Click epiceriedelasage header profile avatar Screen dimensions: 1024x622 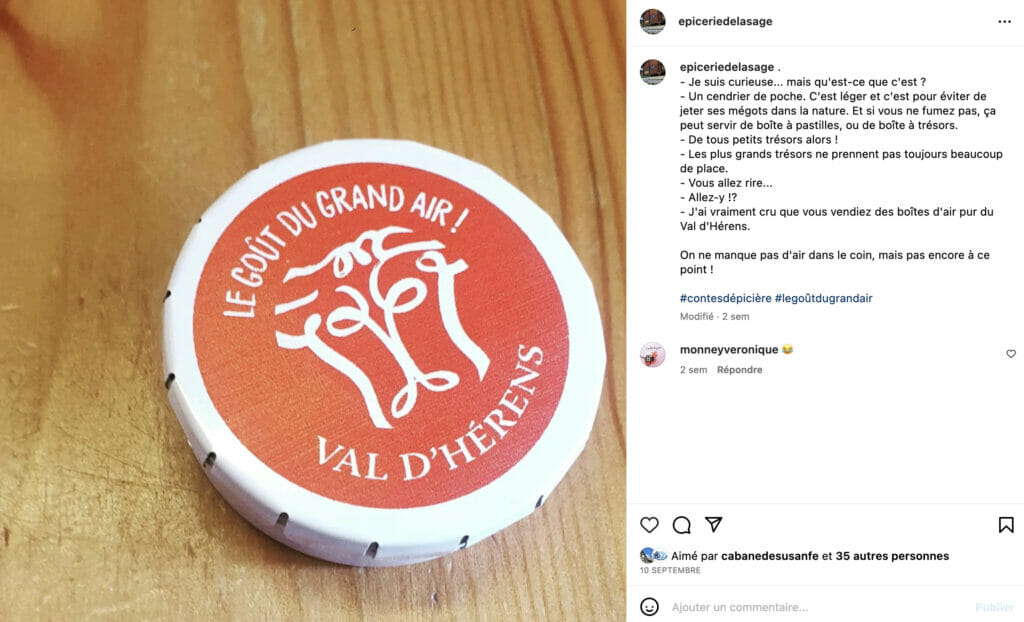pyautogui.click(x=652, y=22)
